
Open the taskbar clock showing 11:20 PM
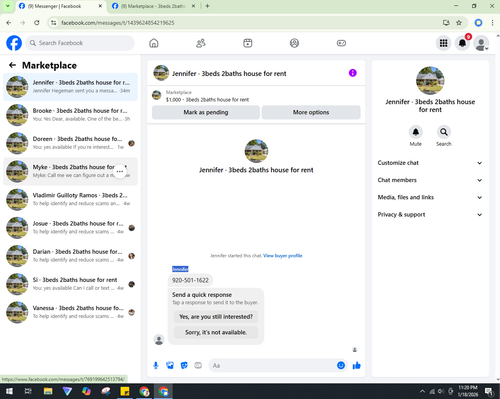click(x=468, y=391)
